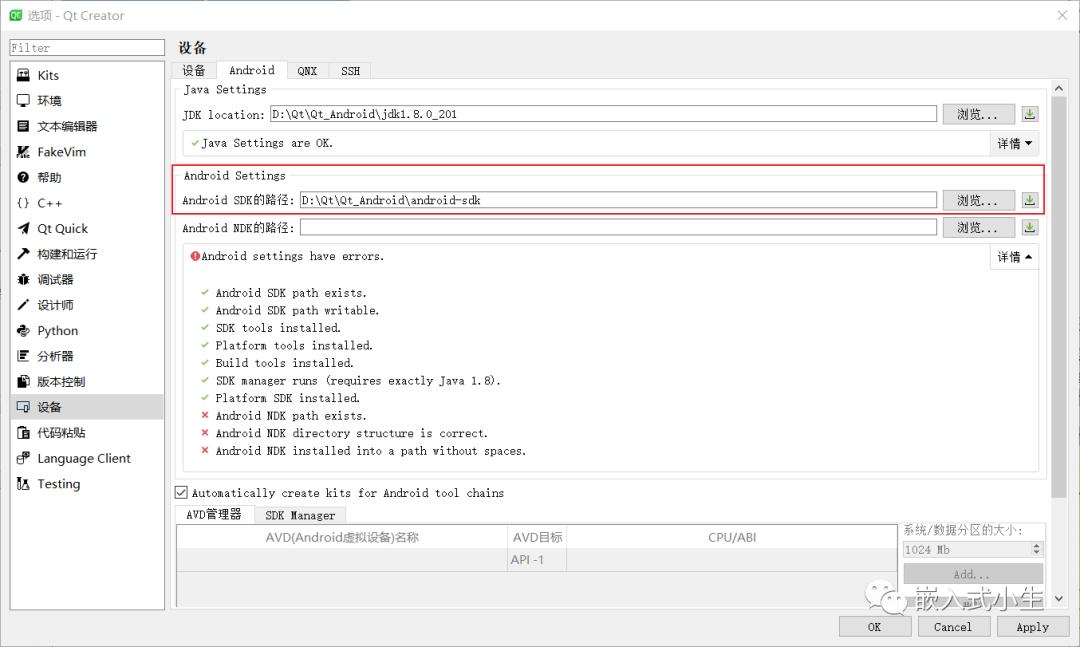Click the Apply button
The width and height of the screenshot is (1080, 647).
click(1032, 626)
